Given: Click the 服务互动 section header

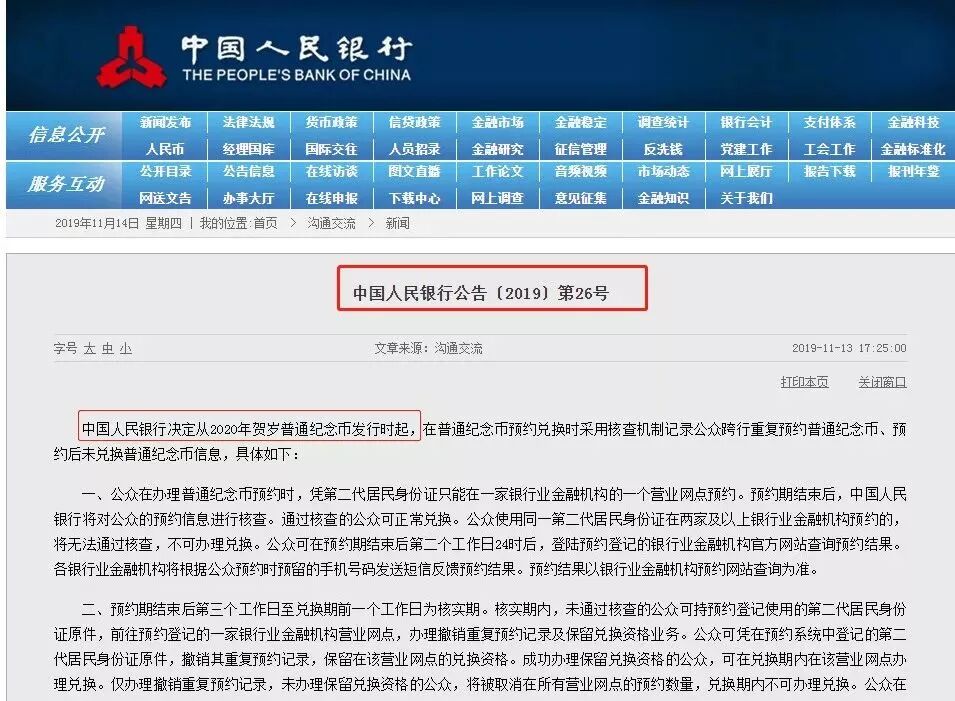Looking at the screenshot, I should pyautogui.click(x=66, y=184).
